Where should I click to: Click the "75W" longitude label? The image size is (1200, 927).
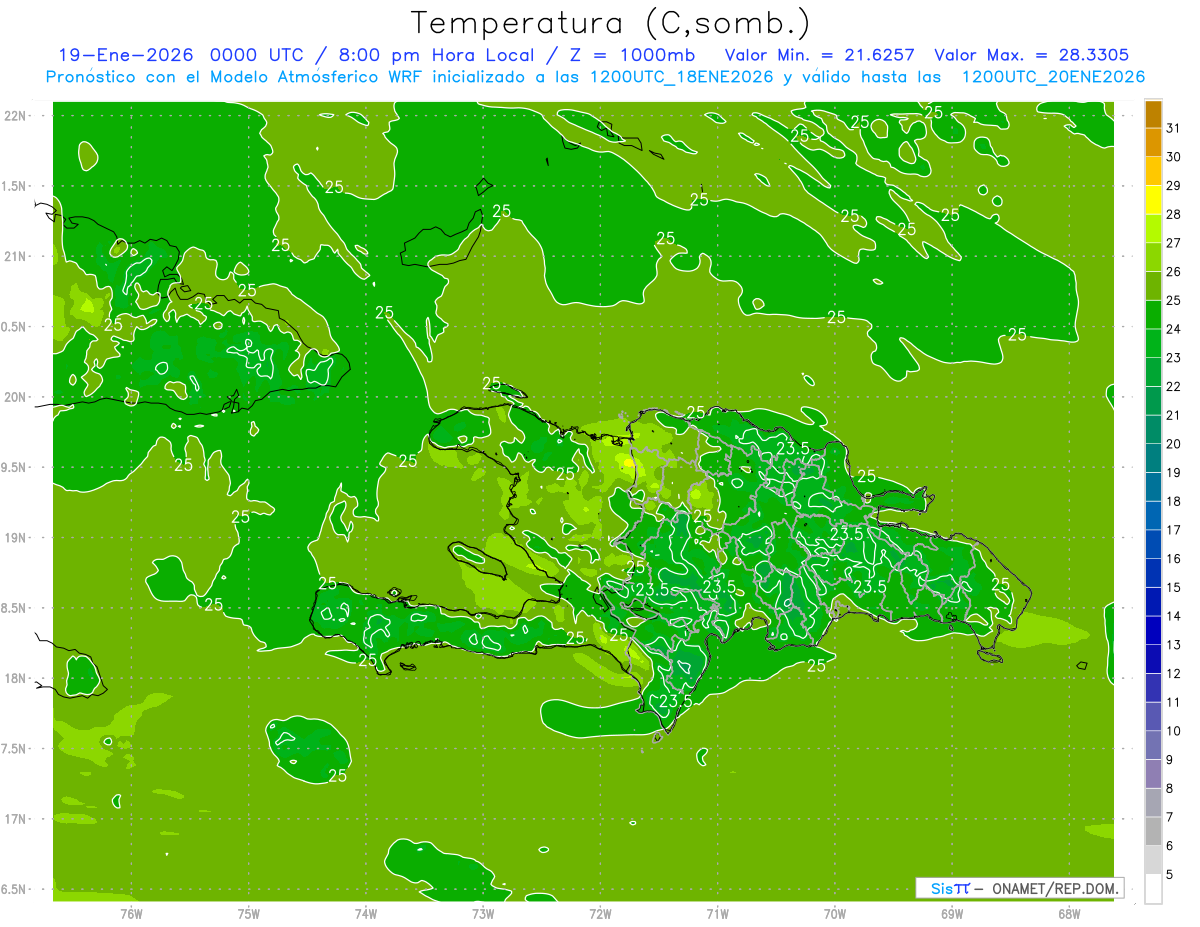coord(249,914)
